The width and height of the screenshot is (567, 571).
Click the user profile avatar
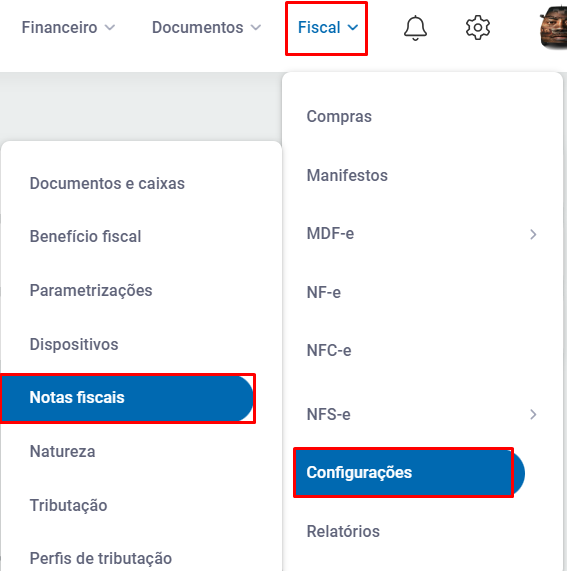pyautogui.click(x=554, y=28)
